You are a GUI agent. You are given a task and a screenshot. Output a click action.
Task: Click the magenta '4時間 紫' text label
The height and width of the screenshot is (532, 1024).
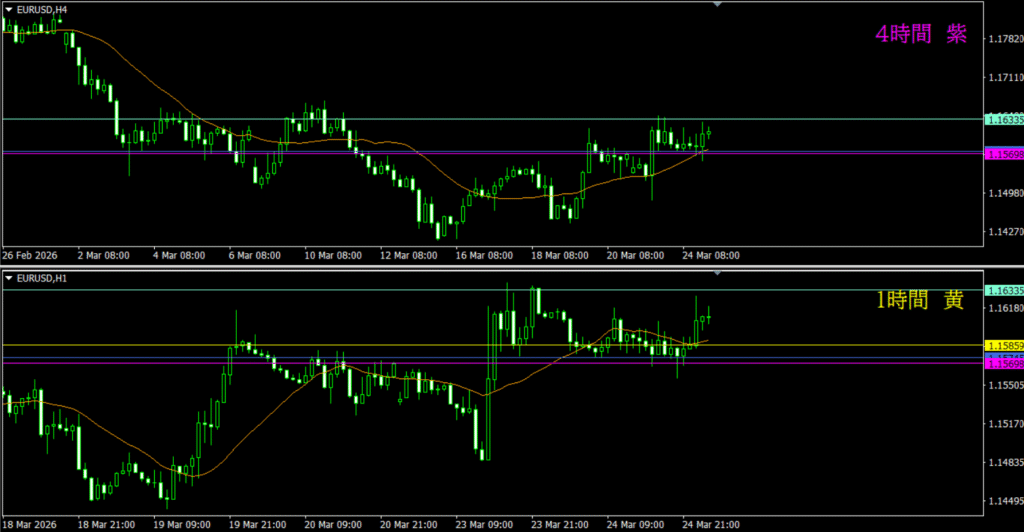tap(920, 35)
